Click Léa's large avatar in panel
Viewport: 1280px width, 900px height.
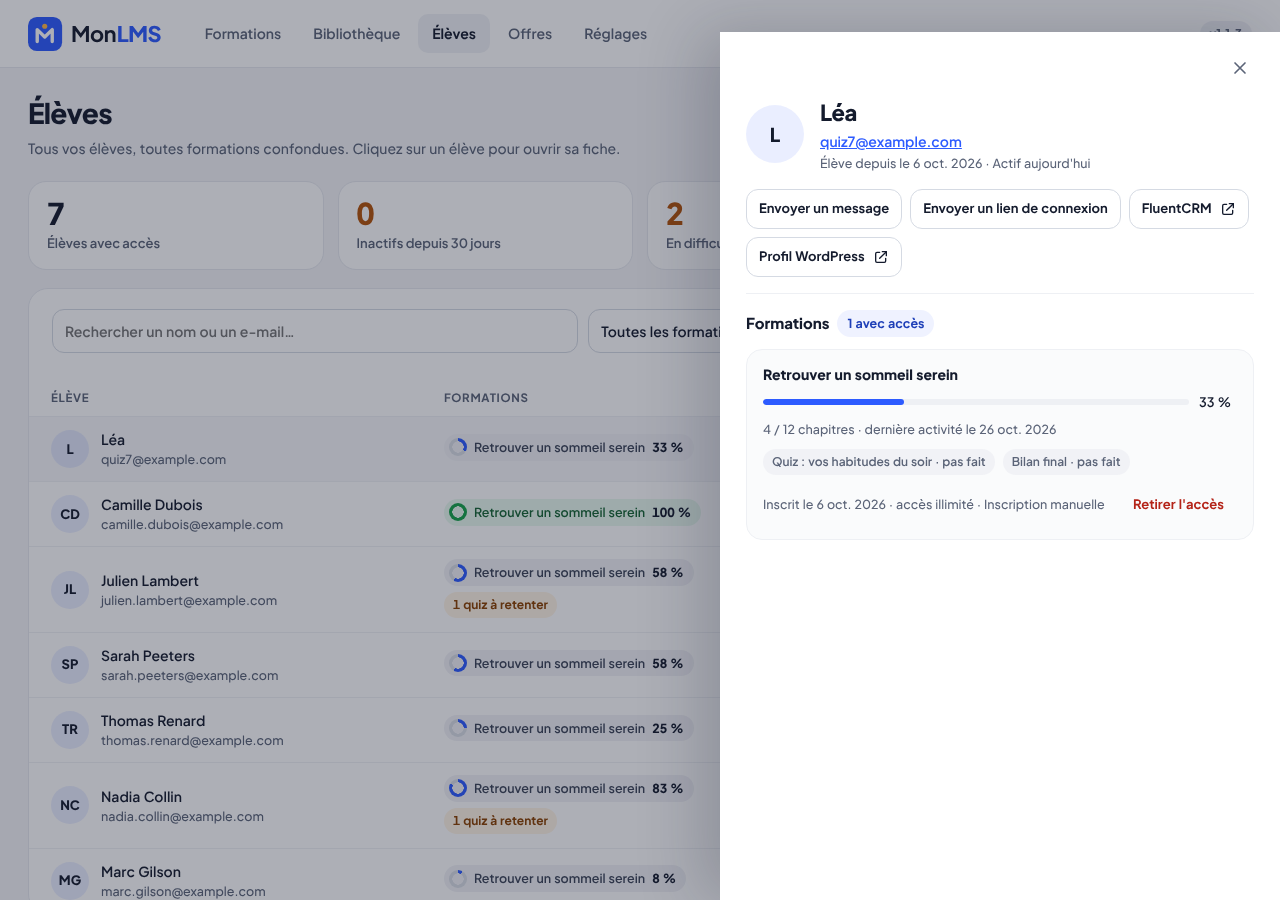click(x=775, y=134)
